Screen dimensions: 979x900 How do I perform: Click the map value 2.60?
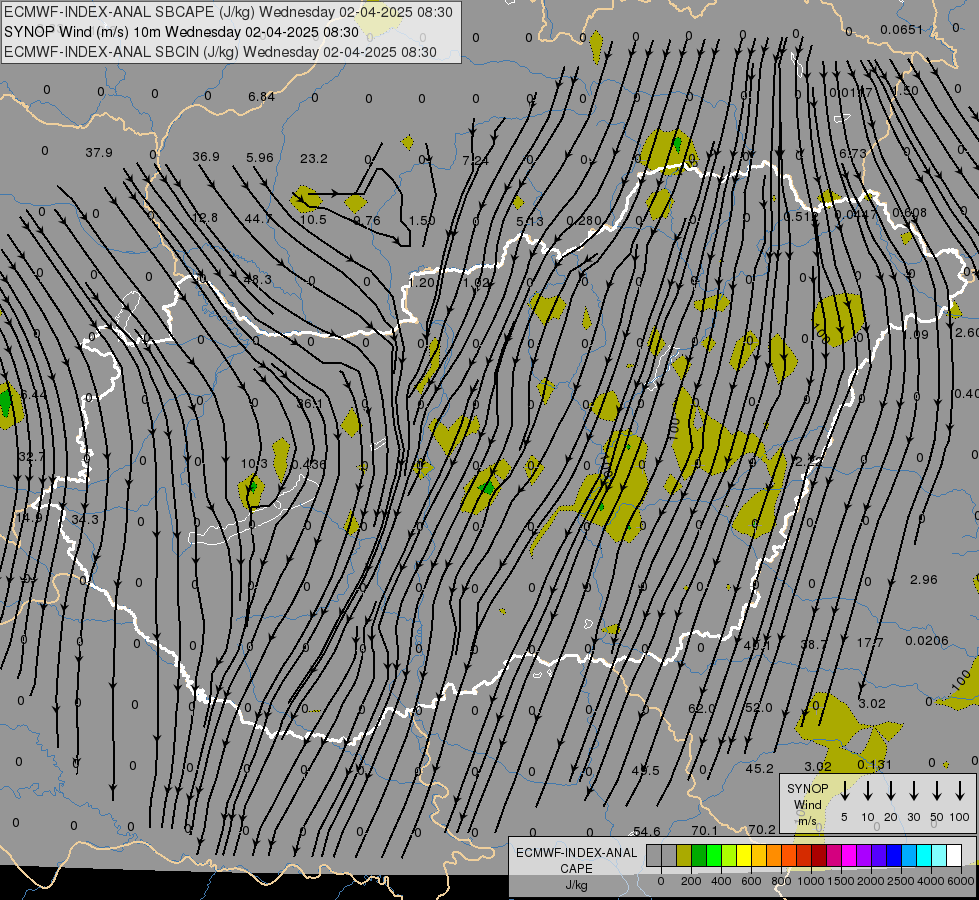click(x=967, y=332)
